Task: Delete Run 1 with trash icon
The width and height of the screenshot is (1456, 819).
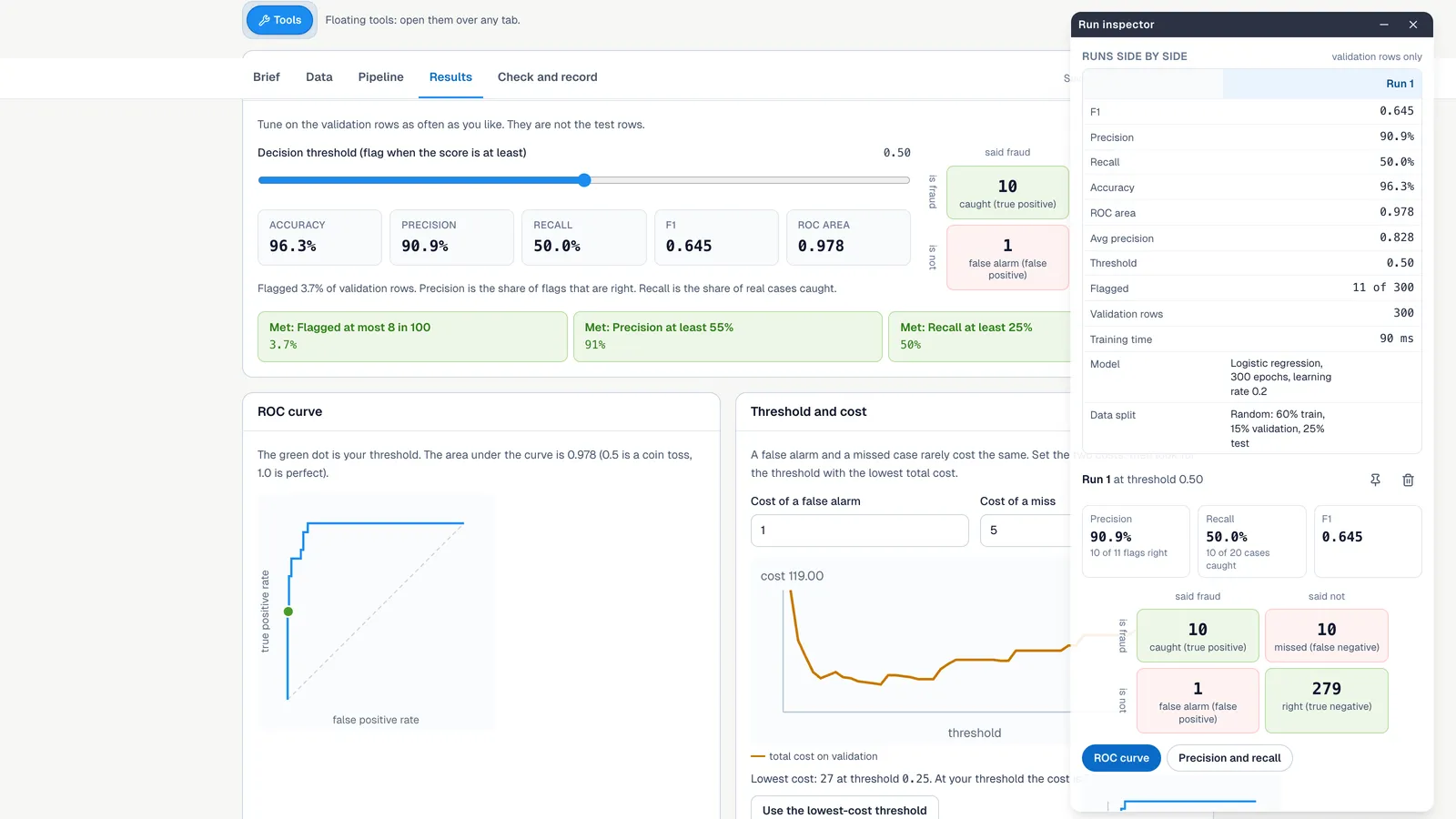Action: click(x=1408, y=480)
